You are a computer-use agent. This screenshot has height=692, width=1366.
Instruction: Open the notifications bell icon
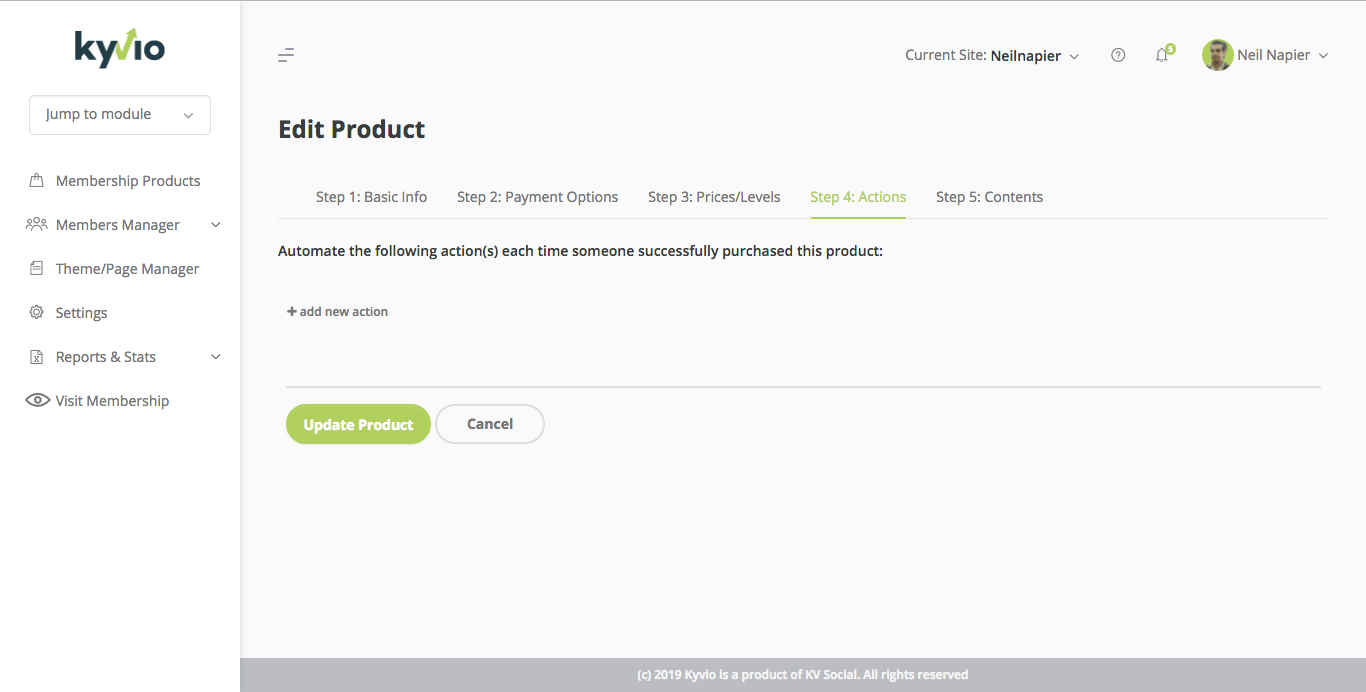pos(1162,55)
